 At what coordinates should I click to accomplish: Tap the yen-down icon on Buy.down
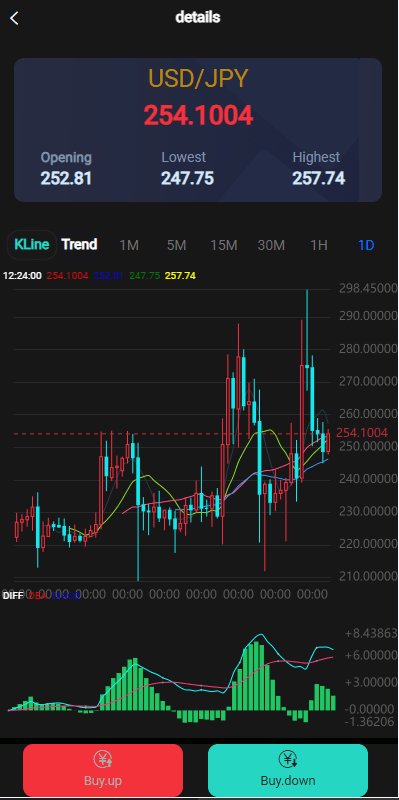(288, 760)
